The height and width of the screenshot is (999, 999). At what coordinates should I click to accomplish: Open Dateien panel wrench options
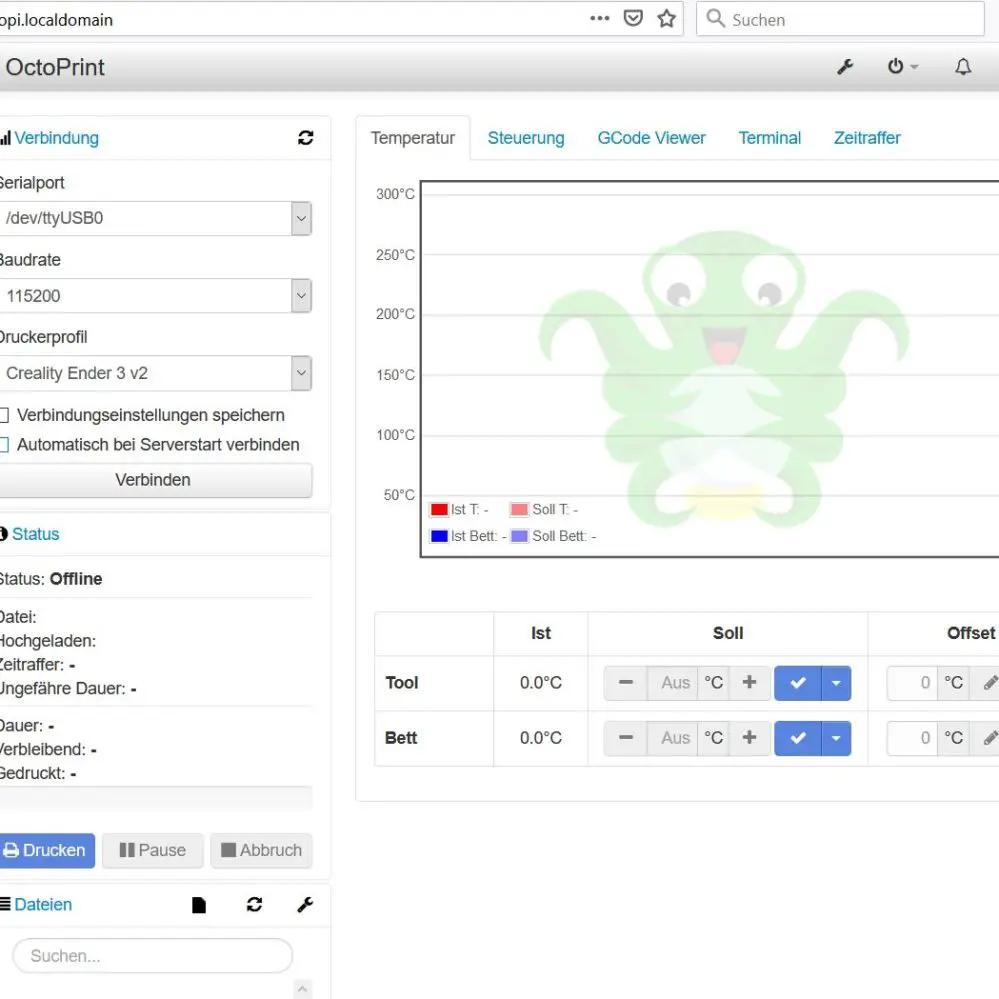[305, 905]
